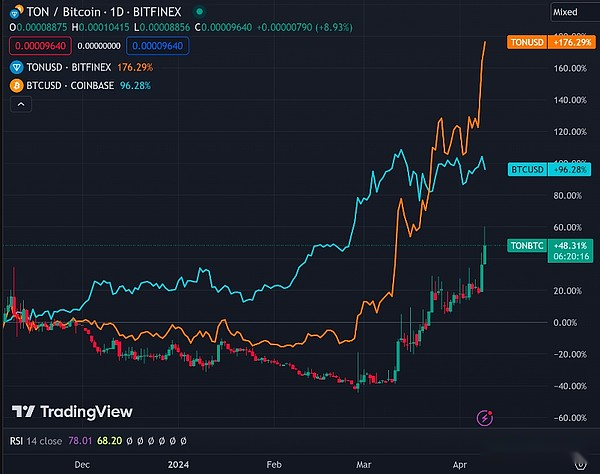Click the 160.00% price axis label
Viewport: 600px width, 474px height.
coord(570,68)
